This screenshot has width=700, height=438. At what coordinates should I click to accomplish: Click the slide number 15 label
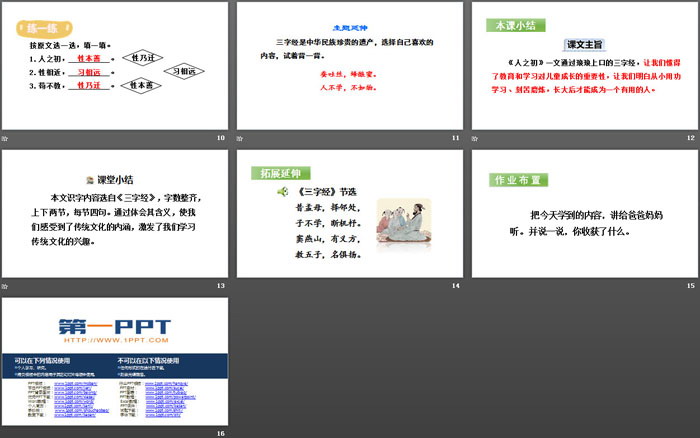(691, 286)
